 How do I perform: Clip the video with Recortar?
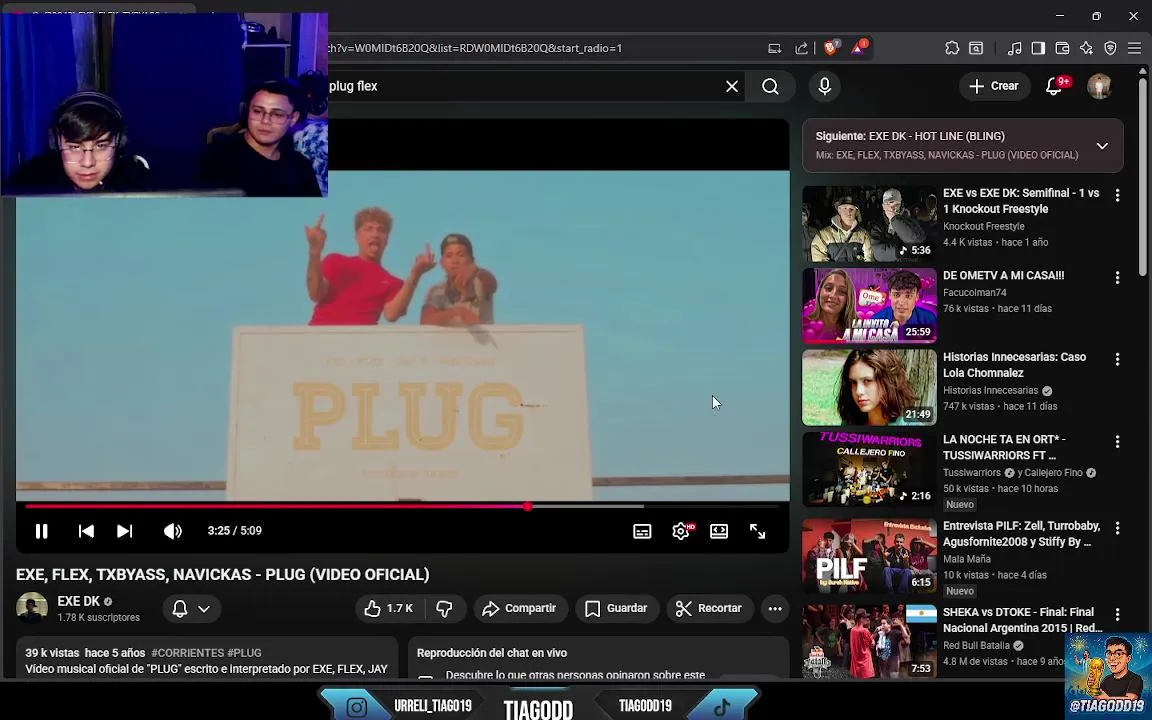point(710,608)
